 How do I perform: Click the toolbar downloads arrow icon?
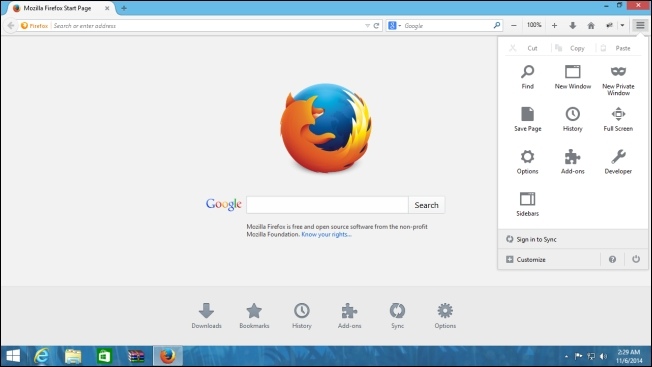click(573, 25)
